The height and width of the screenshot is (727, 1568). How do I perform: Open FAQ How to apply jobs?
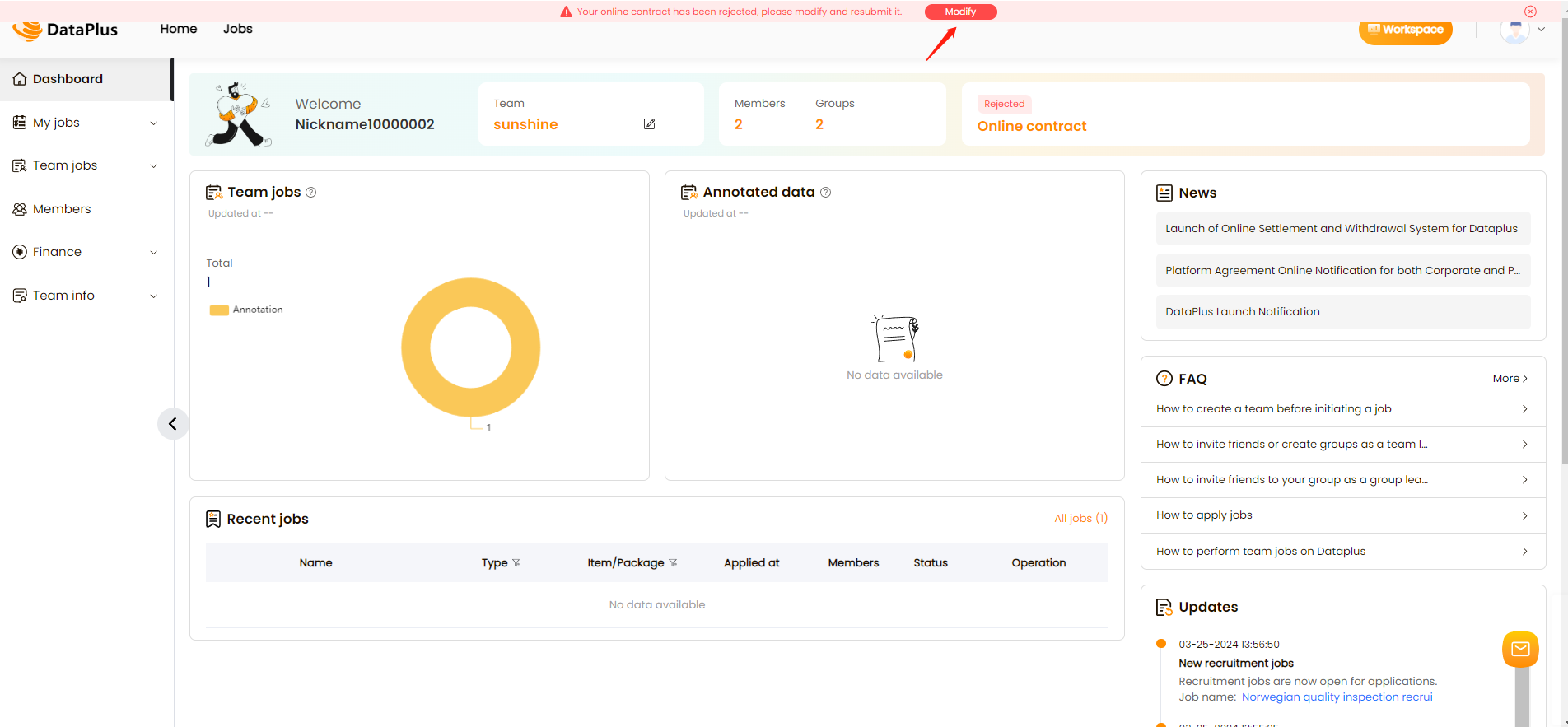[x=1342, y=515]
